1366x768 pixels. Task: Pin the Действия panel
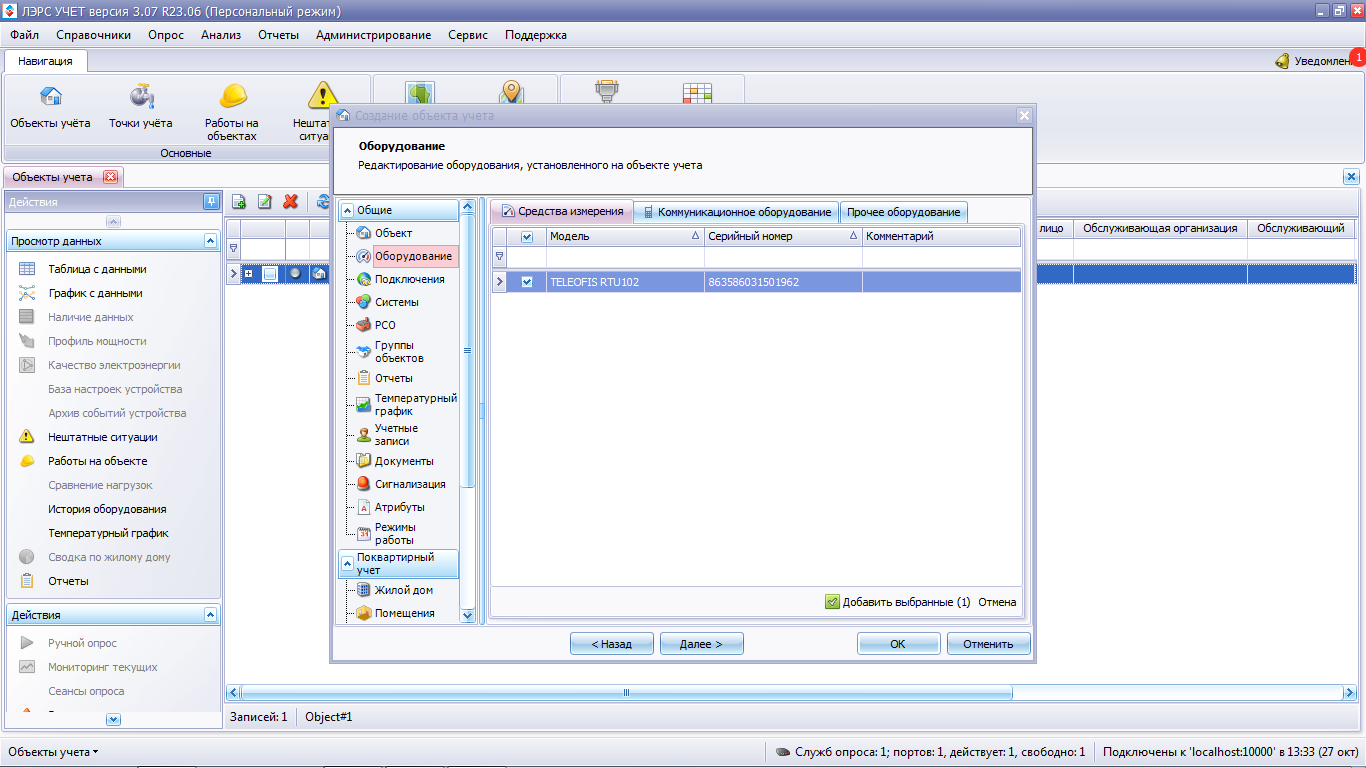coord(210,201)
